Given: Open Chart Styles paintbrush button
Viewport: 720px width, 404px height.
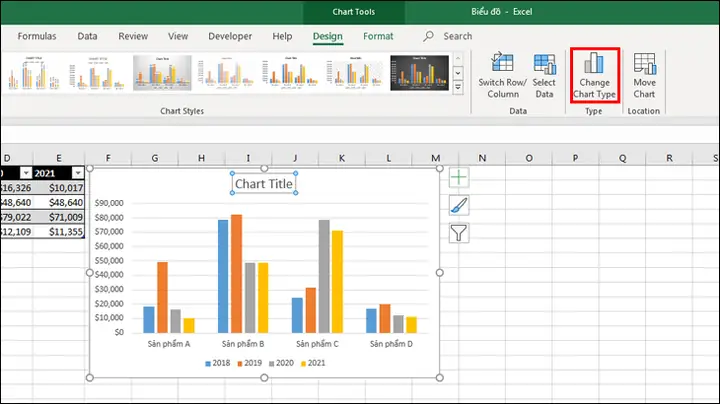Looking at the screenshot, I should point(459,205).
